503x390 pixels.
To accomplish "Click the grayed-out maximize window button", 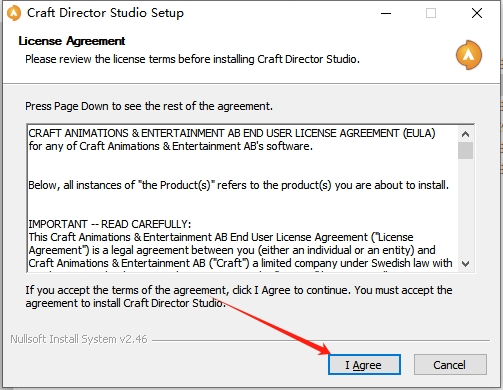I will (431, 13).
